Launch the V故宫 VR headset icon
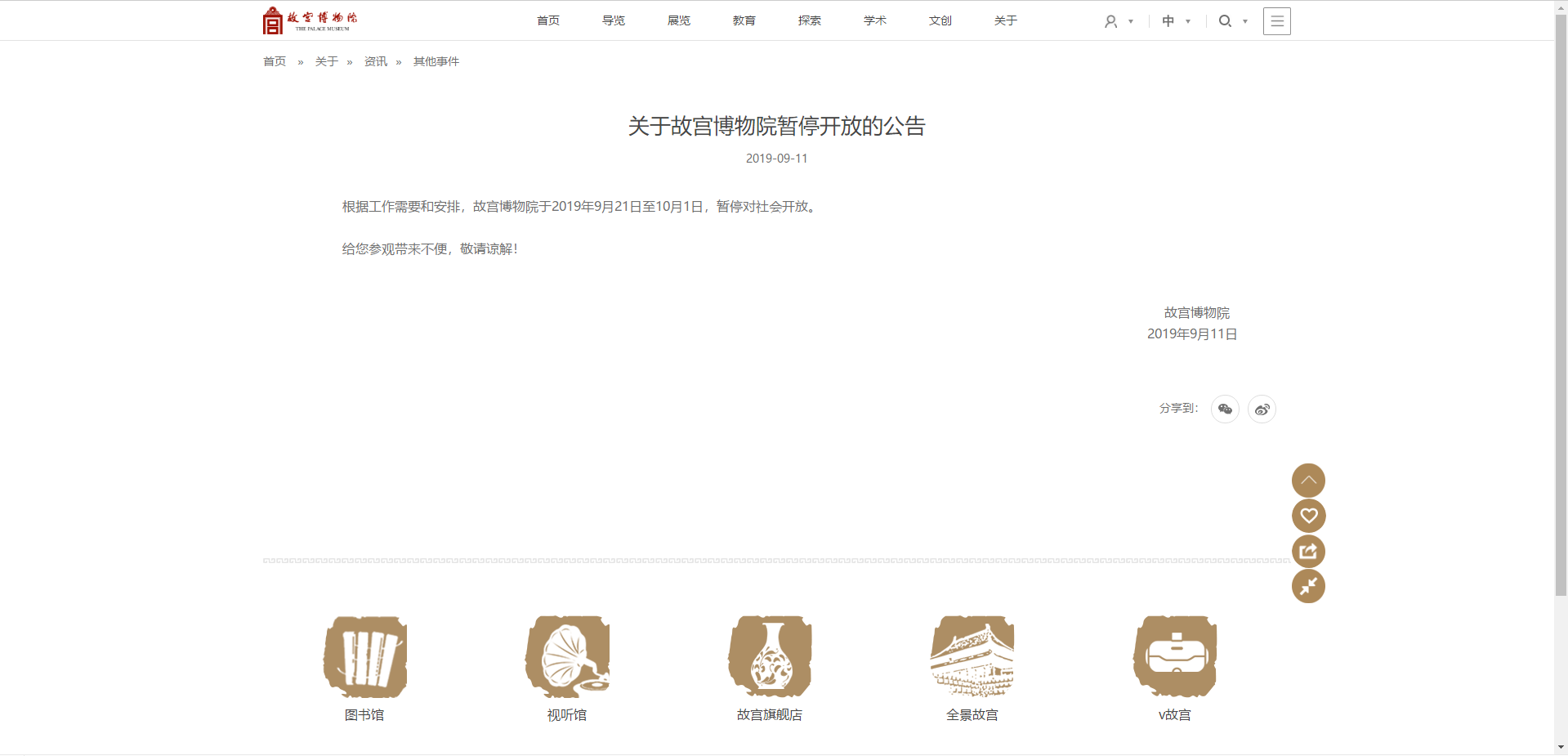This screenshot has height=756, width=1568. pos(1175,657)
